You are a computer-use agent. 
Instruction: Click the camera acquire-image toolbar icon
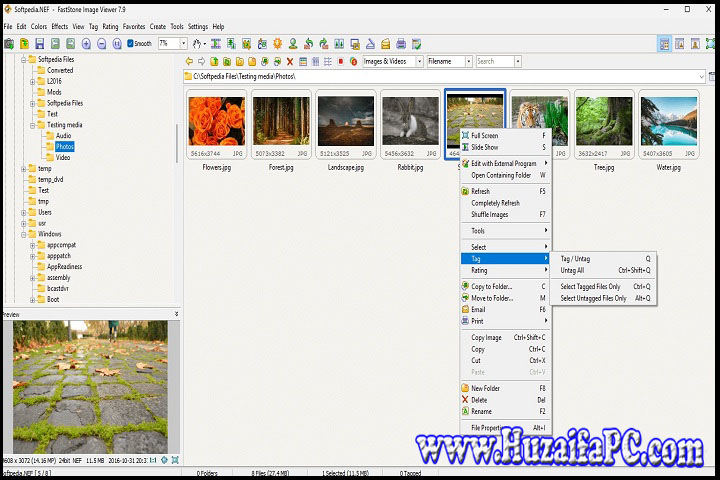(9, 44)
